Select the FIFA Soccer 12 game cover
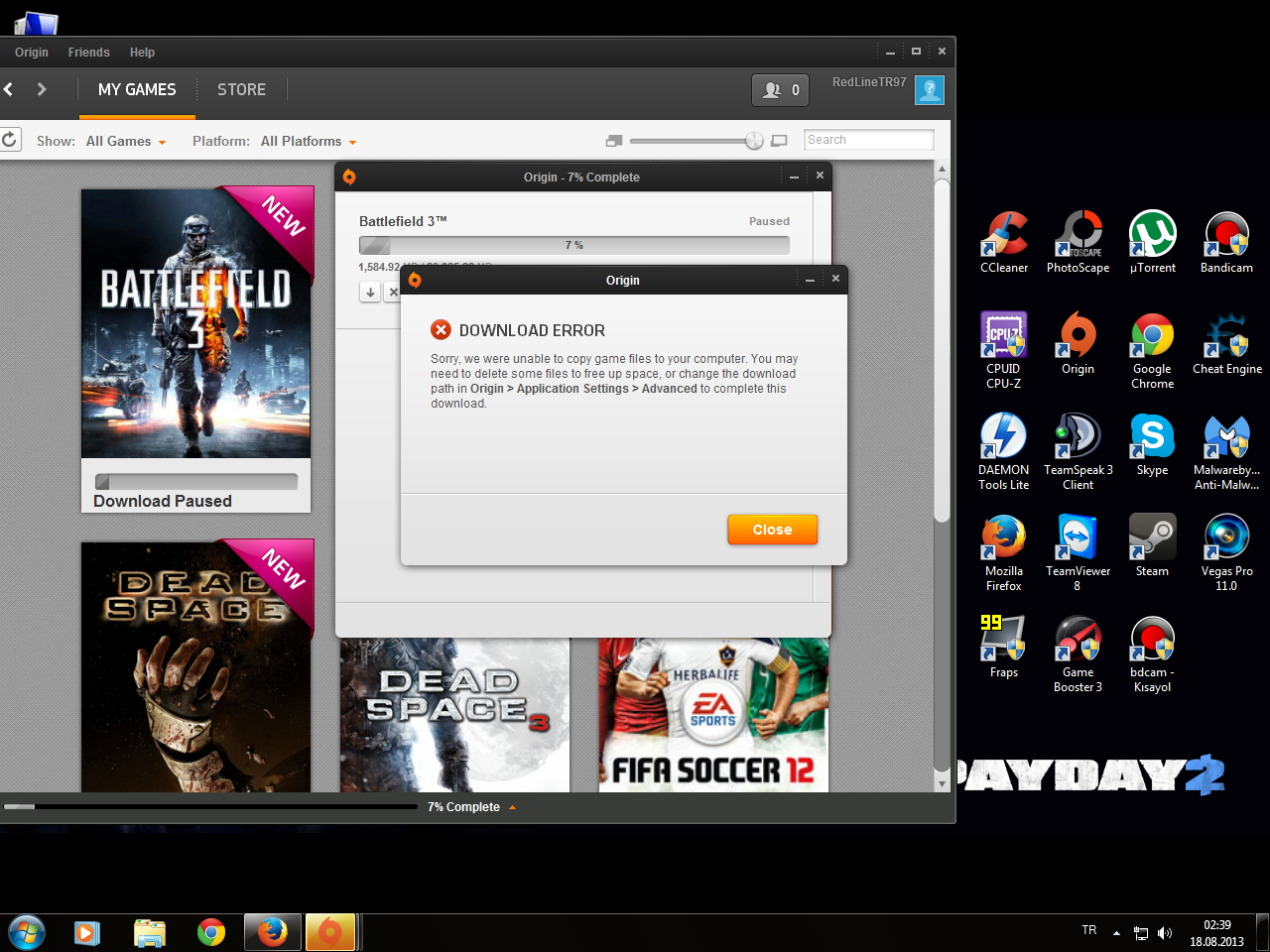1270x952 pixels. coord(713,715)
